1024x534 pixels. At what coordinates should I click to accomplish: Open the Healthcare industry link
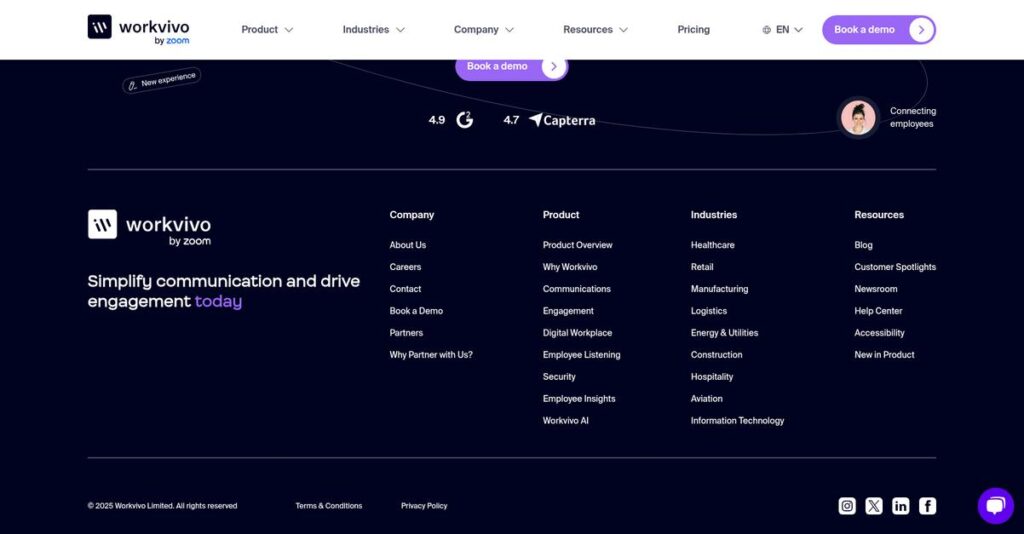tap(712, 245)
